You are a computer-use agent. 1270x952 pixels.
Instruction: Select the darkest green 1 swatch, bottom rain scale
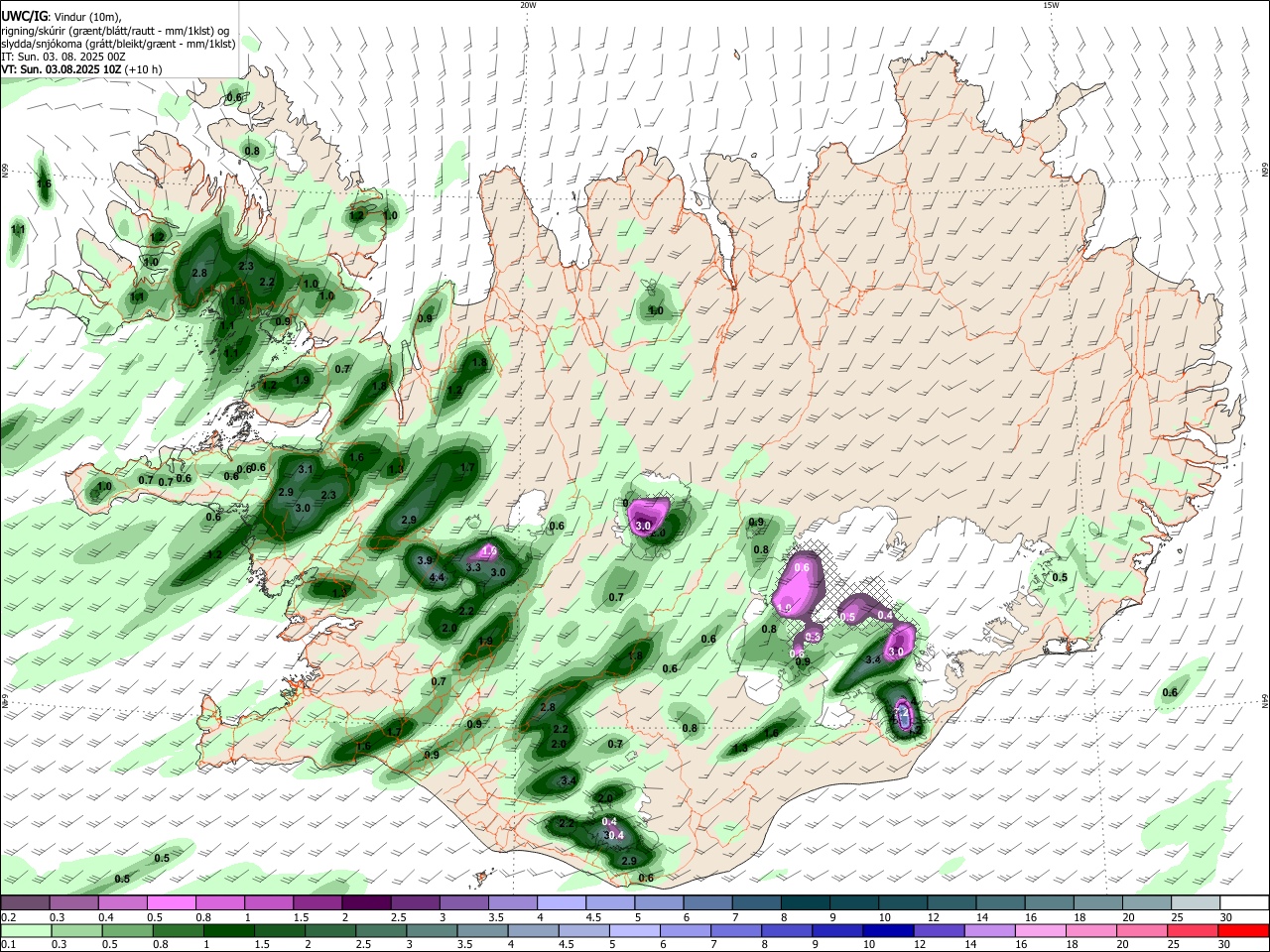click(227, 930)
